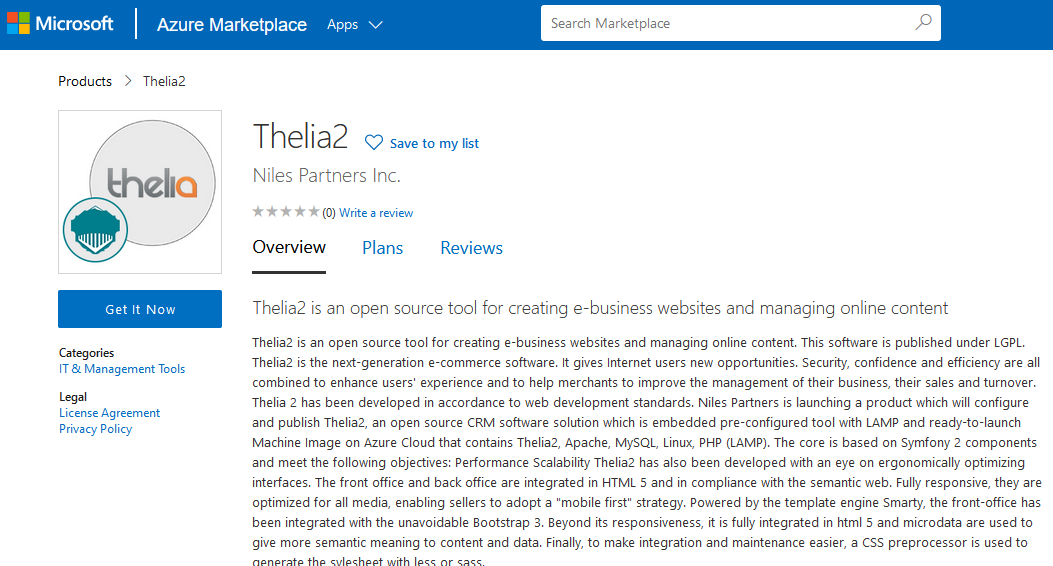The height and width of the screenshot is (566, 1053).
Task: Open IT & Management Tools category
Action: pos(122,369)
